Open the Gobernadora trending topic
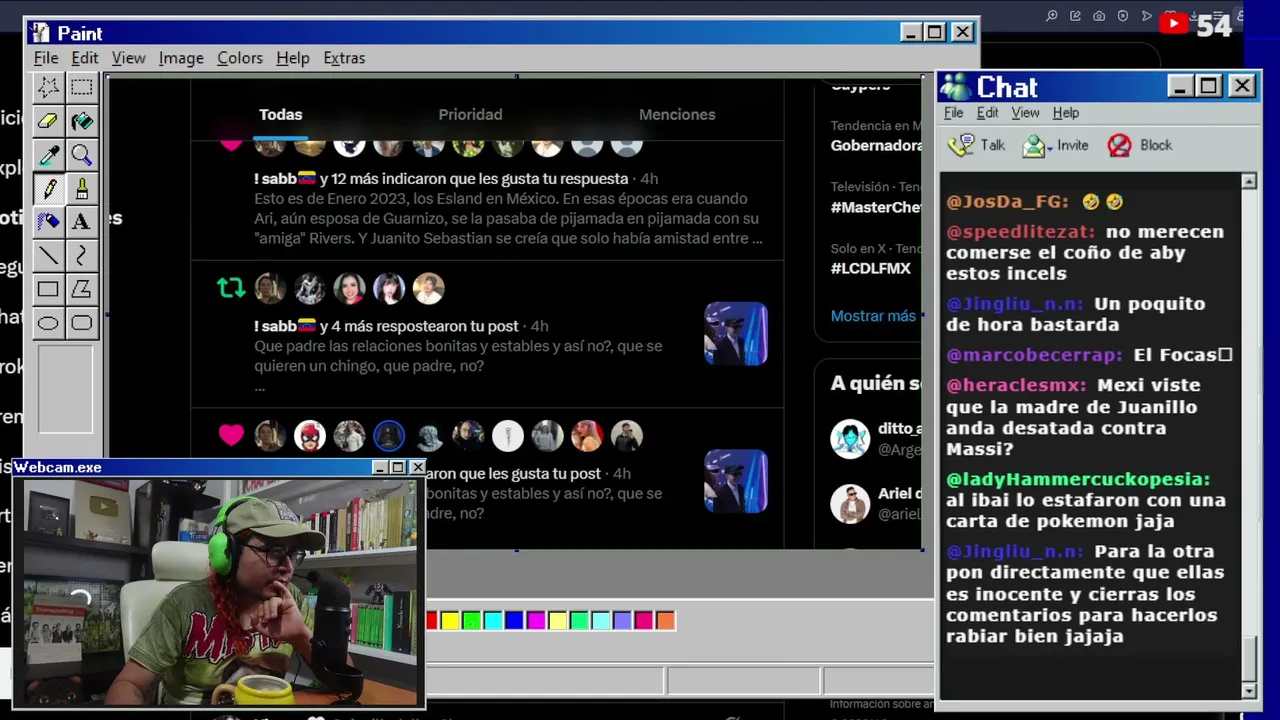 [x=876, y=146]
